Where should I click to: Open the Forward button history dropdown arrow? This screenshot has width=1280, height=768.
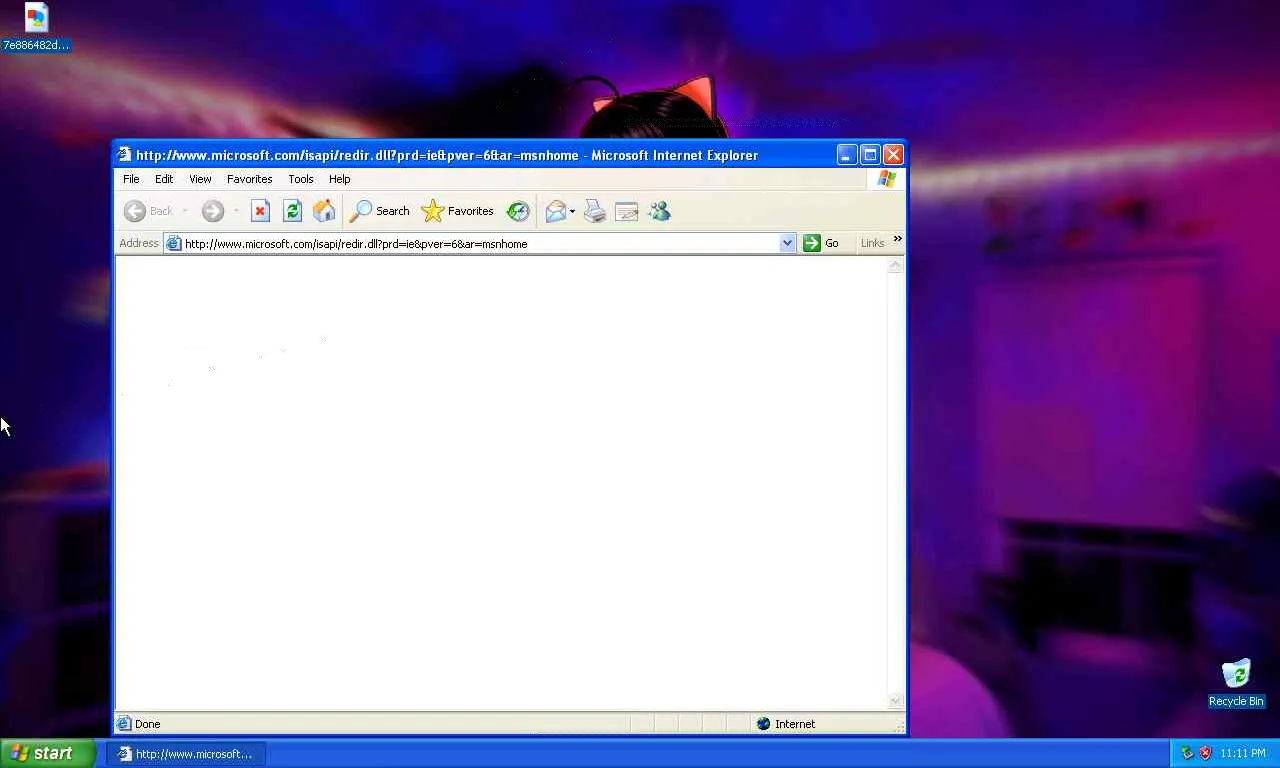pos(236,211)
